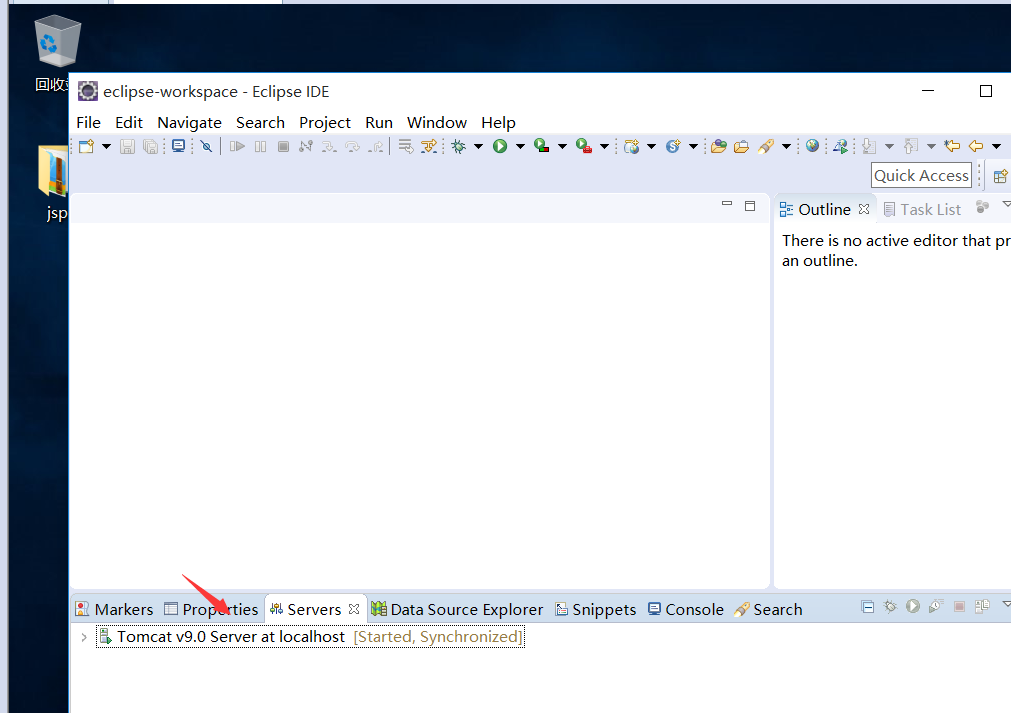The image size is (1011, 713).
Task: Click the Step Return icon
Action: [375, 146]
